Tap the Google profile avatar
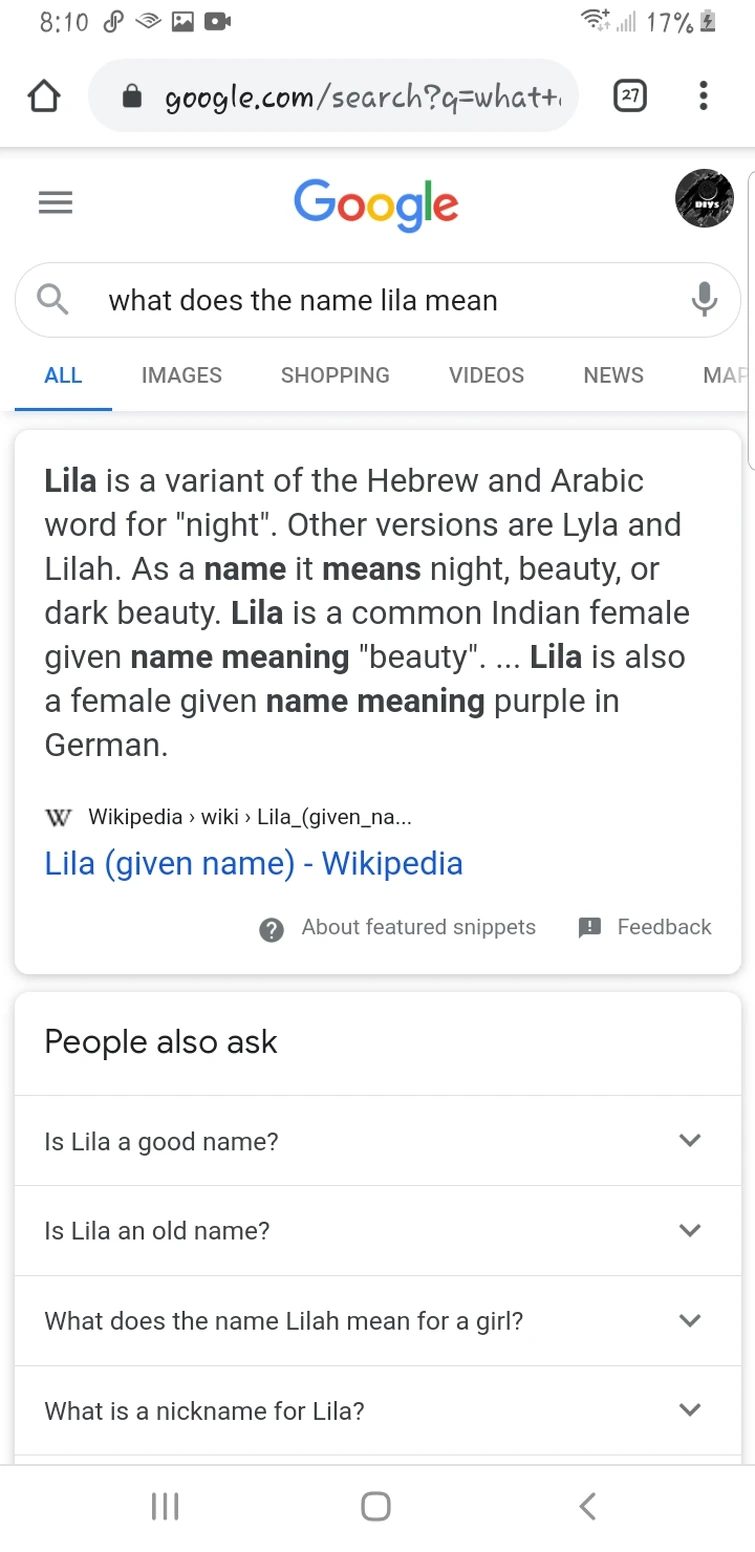 (x=703, y=198)
